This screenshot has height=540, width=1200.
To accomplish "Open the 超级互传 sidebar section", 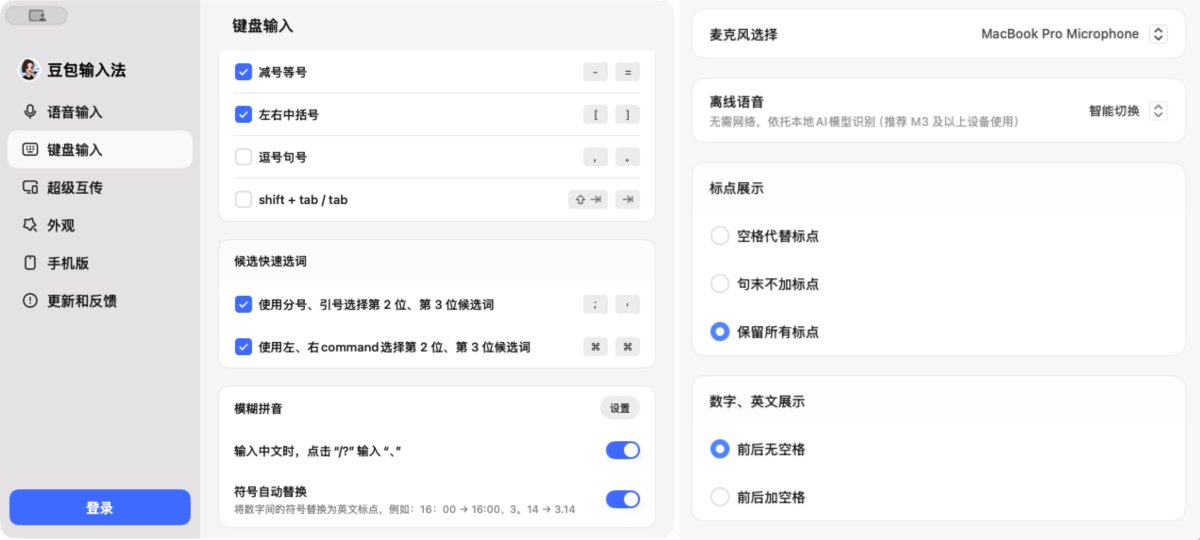I will click(100, 187).
